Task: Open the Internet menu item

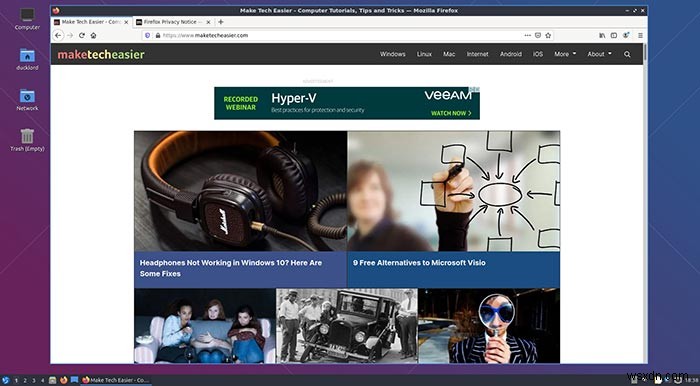Action: pos(477,54)
